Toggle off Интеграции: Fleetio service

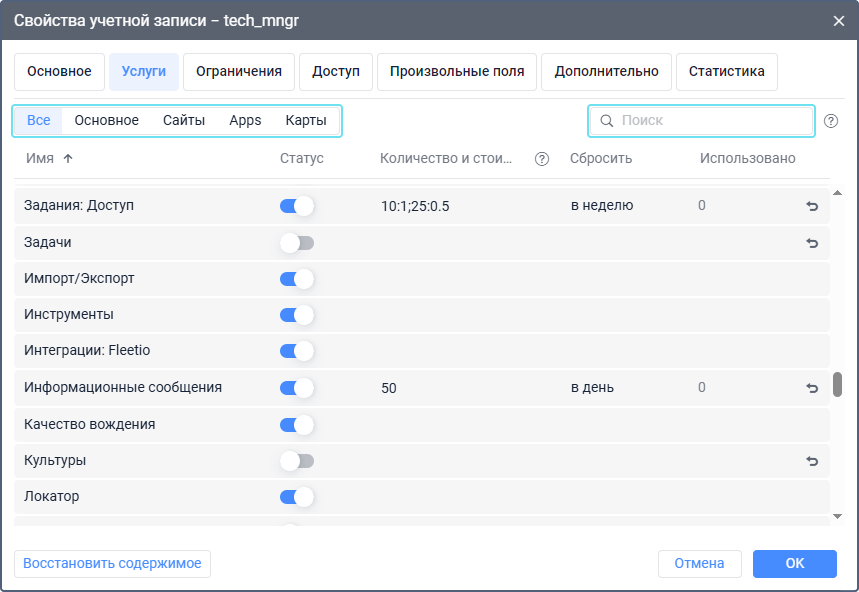point(297,351)
